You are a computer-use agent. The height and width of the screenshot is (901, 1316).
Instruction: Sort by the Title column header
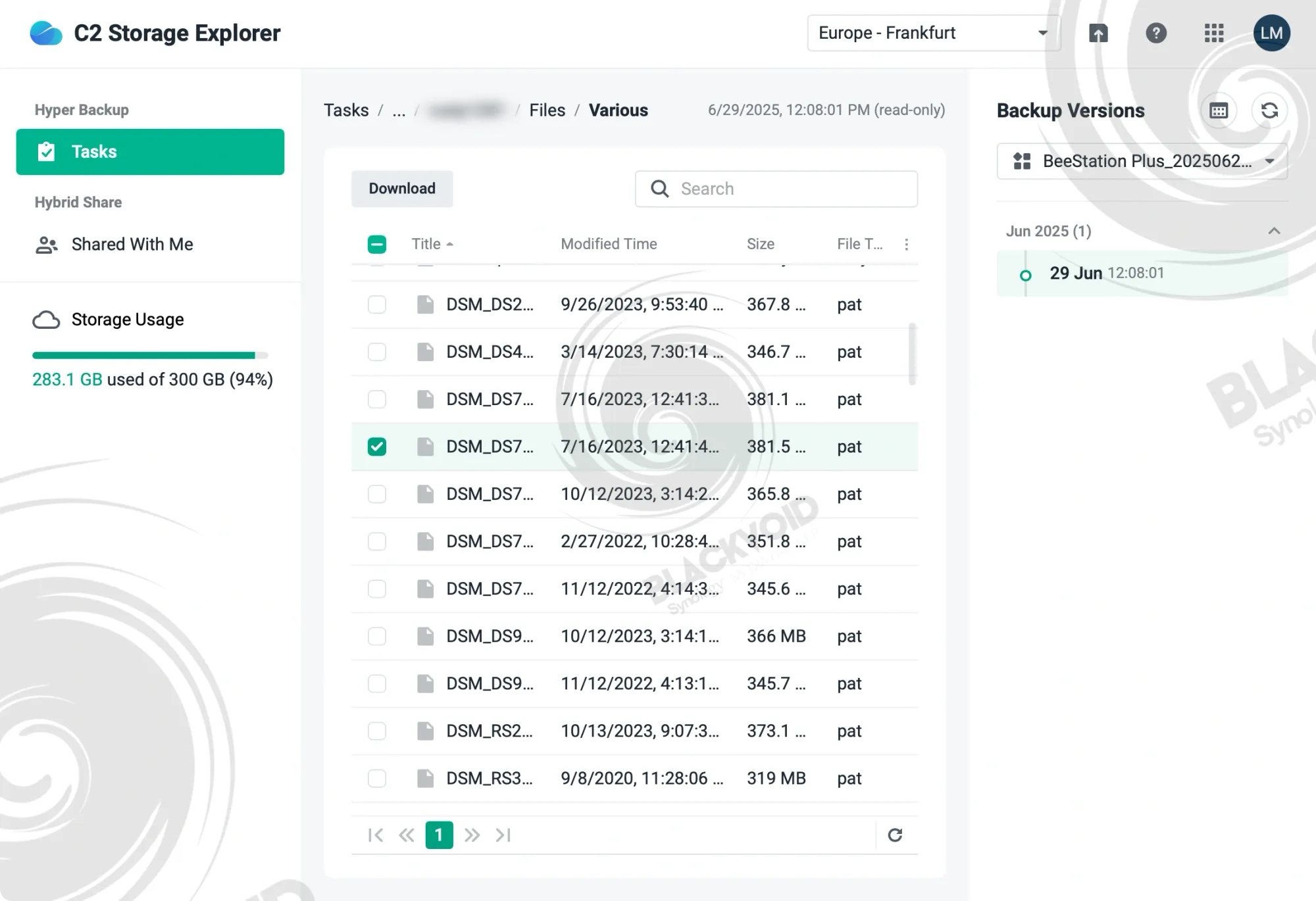click(432, 244)
